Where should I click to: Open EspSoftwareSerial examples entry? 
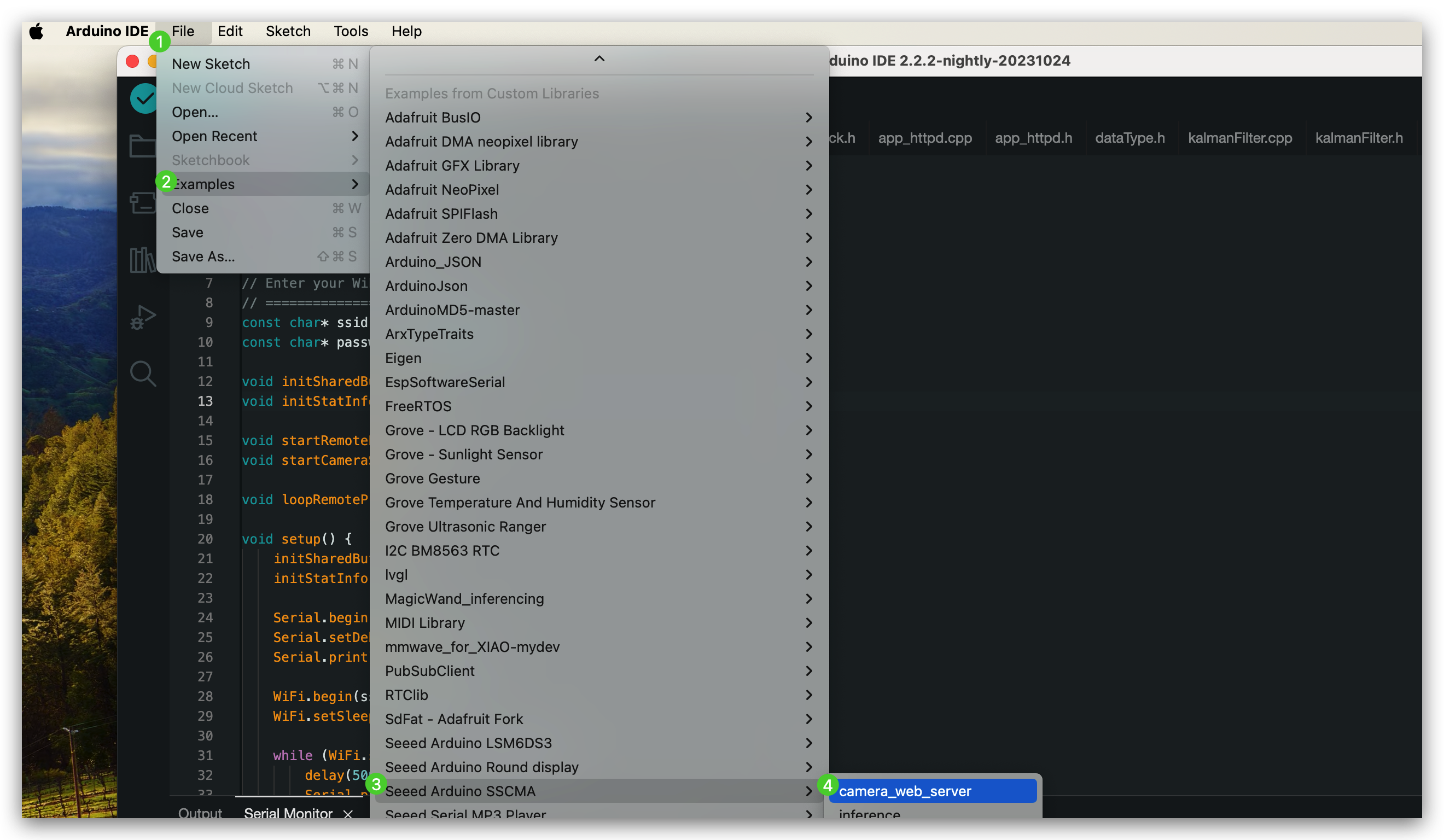coord(599,382)
